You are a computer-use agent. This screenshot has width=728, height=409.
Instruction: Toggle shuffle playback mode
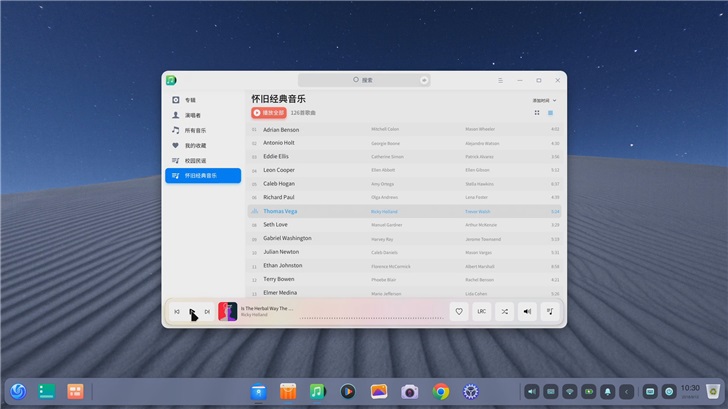click(504, 312)
